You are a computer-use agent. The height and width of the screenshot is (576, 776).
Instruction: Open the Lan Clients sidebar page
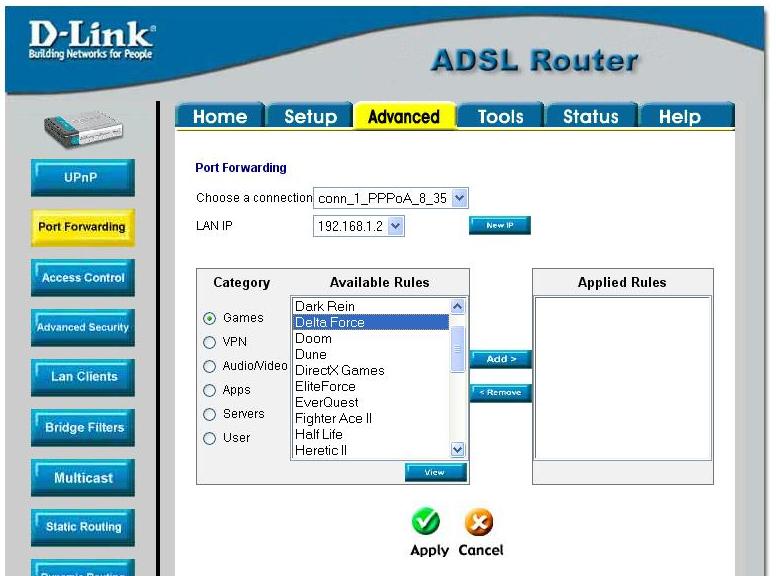click(83, 378)
